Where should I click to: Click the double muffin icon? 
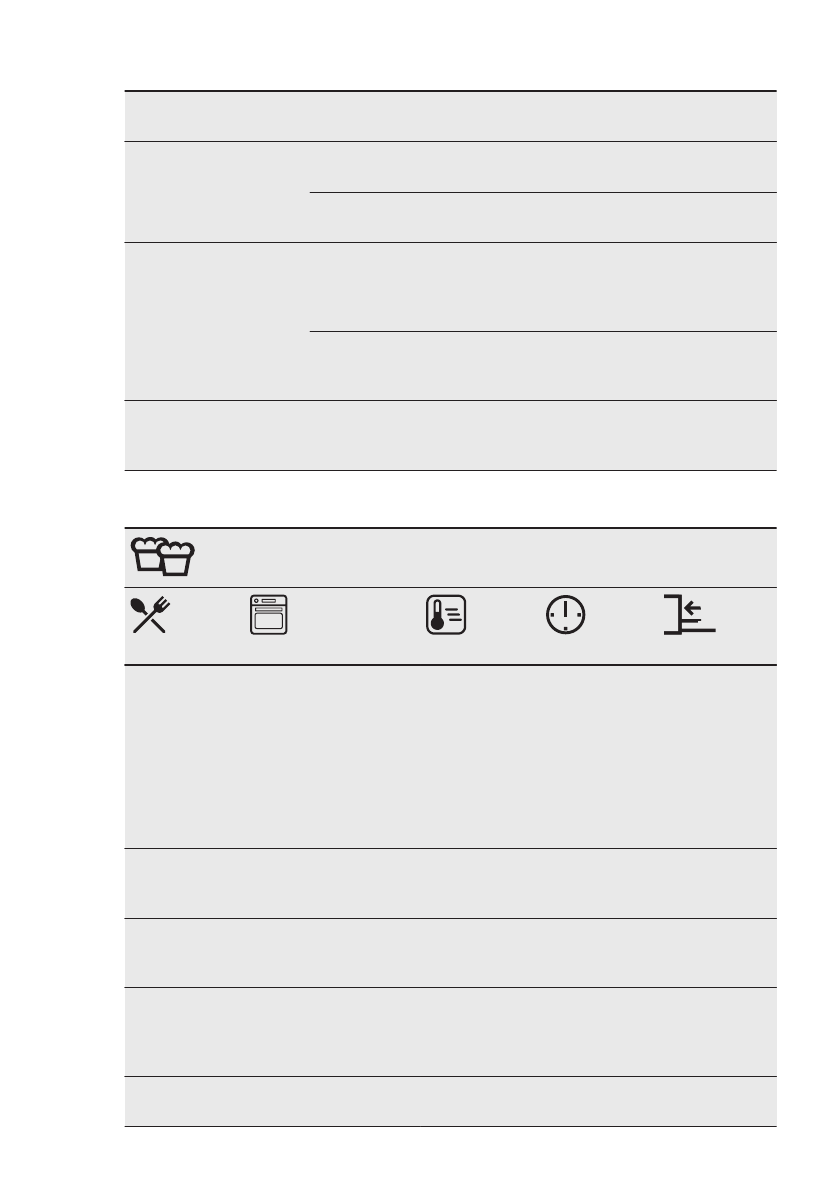pos(162,557)
